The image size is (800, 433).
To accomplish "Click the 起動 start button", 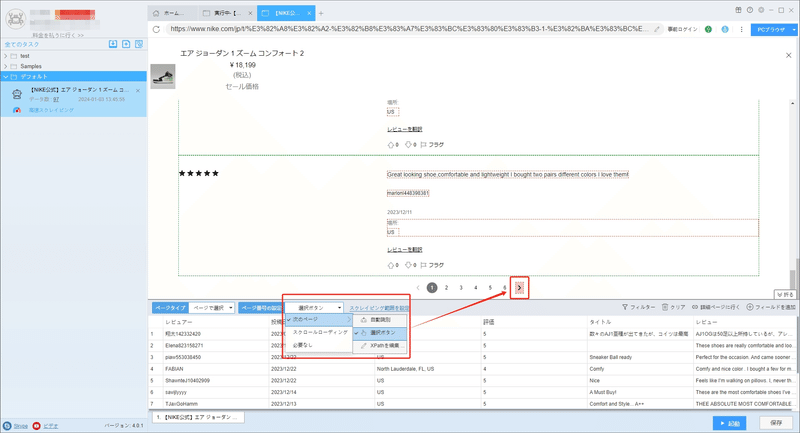I will click(x=730, y=423).
